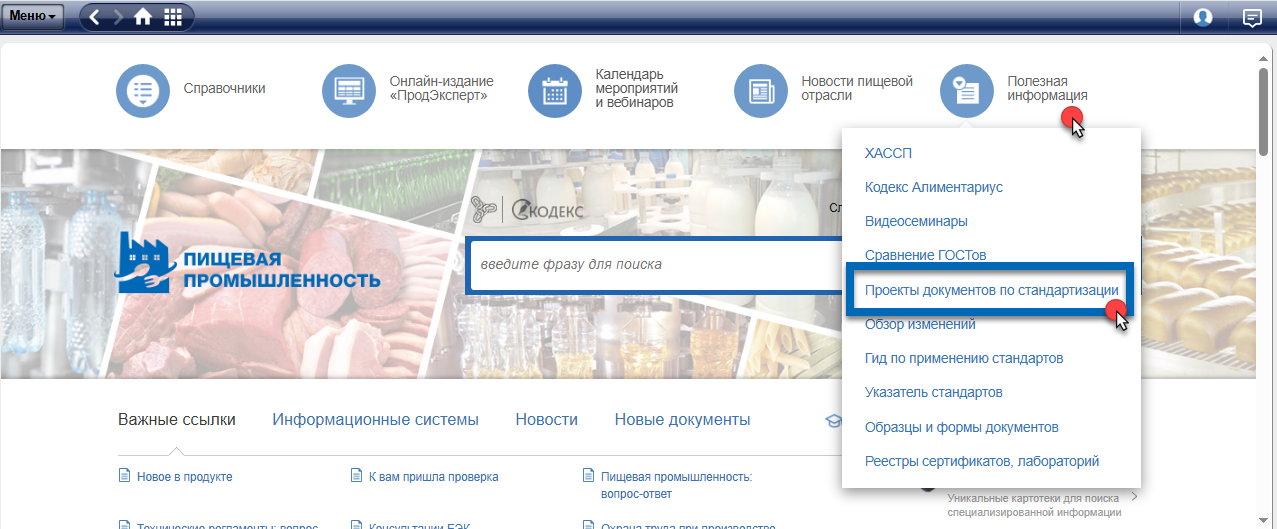Click the events calendar icon
The image size is (1277, 529).
pyautogui.click(x=555, y=90)
